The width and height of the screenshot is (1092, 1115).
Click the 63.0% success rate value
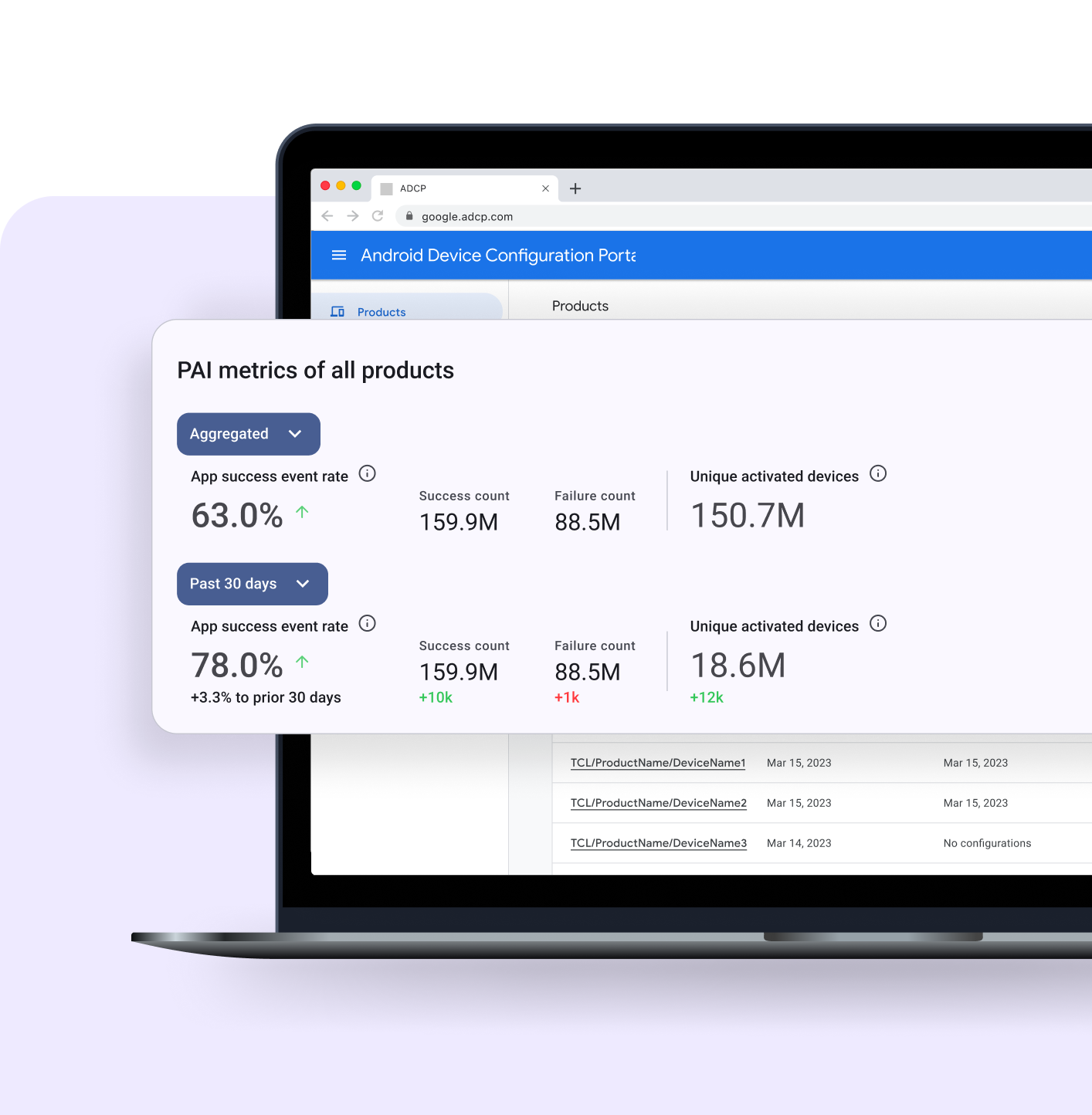(237, 516)
